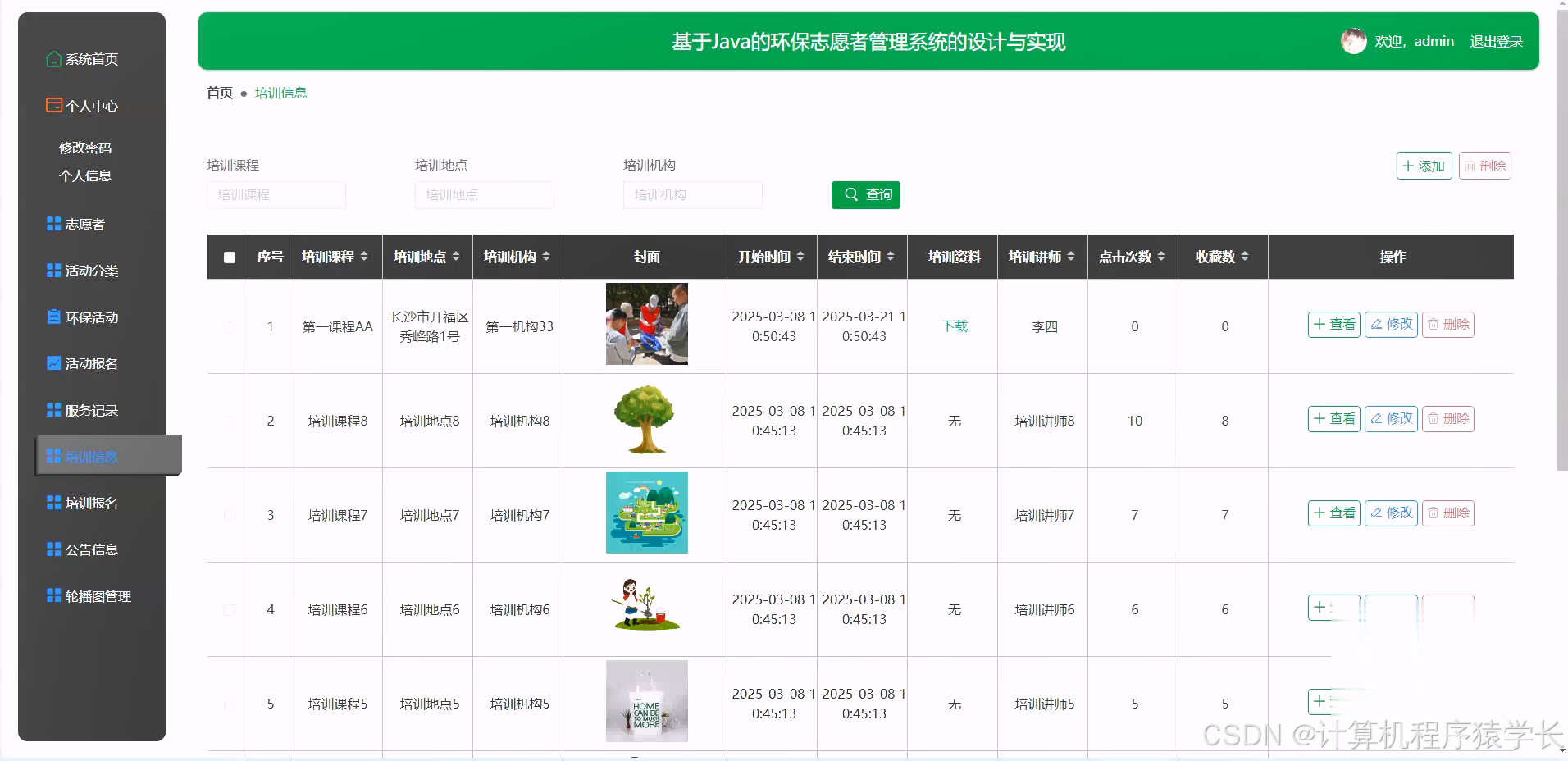Viewport: 1568px width, 761px height.
Task: Check the checkbox for 培训课程8 row
Action: [229, 421]
